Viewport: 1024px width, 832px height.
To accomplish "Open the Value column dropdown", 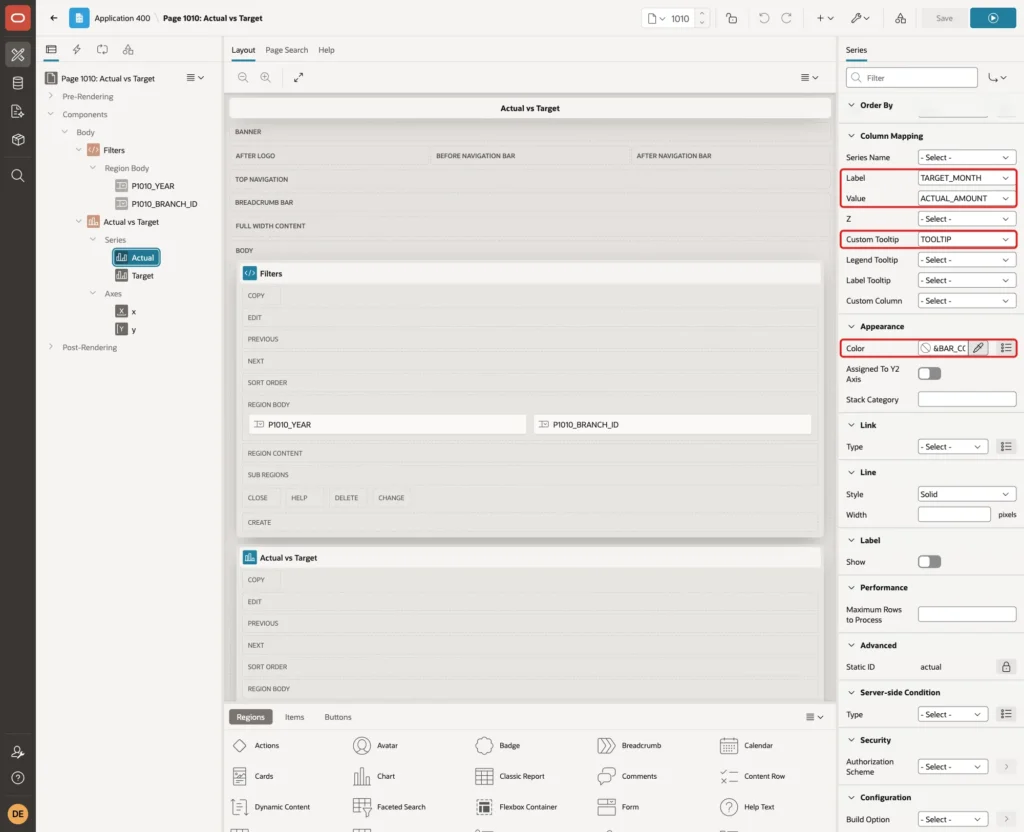I will 967,198.
